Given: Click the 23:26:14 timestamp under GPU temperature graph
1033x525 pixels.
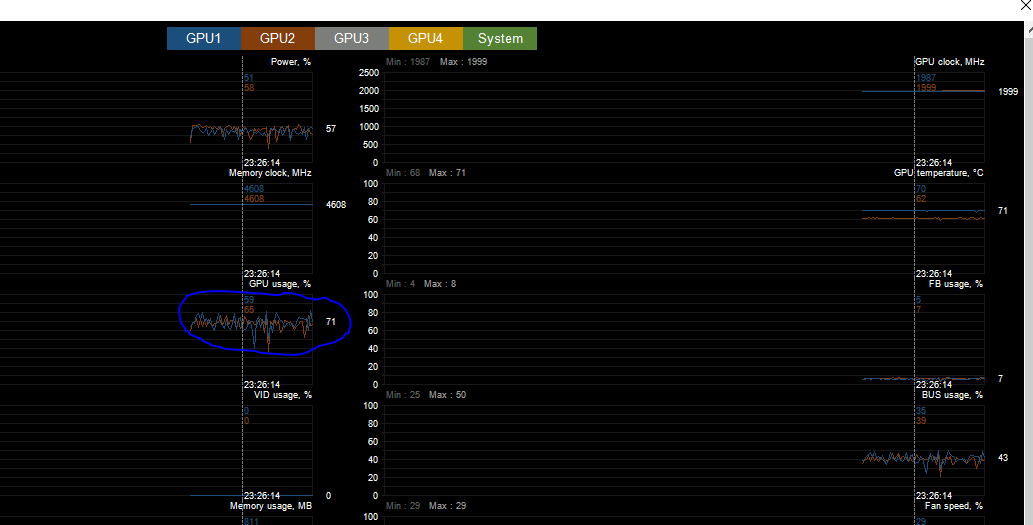Looking at the screenshot, I should point(934,273).
